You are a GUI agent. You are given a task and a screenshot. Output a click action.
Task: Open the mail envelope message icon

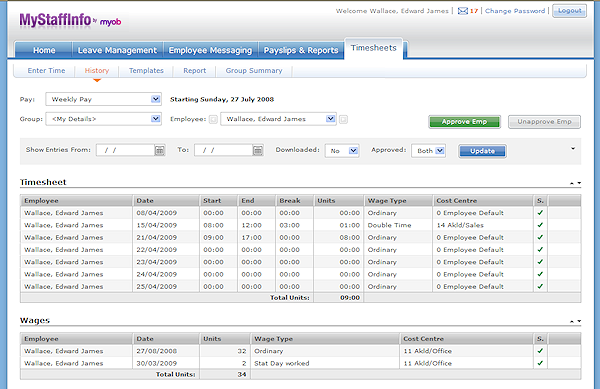pyautogui.click(x=463, y=11)
